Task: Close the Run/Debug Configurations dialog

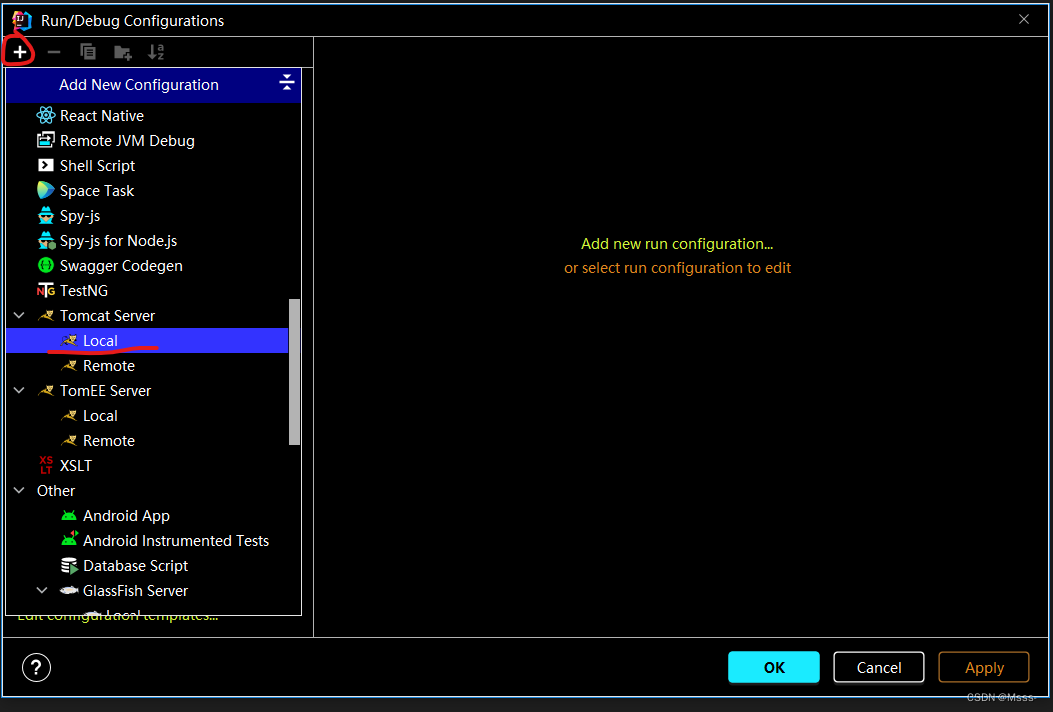Action: [x=1023, y=19]
